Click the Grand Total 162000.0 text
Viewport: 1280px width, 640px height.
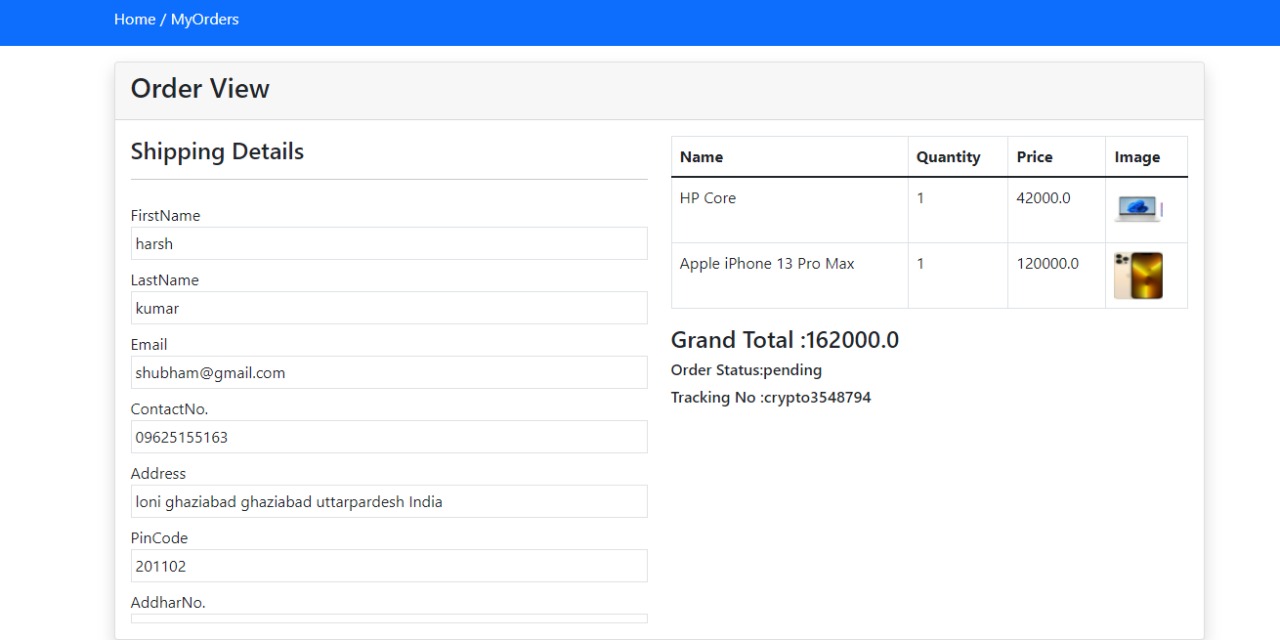tap(785, 340)
